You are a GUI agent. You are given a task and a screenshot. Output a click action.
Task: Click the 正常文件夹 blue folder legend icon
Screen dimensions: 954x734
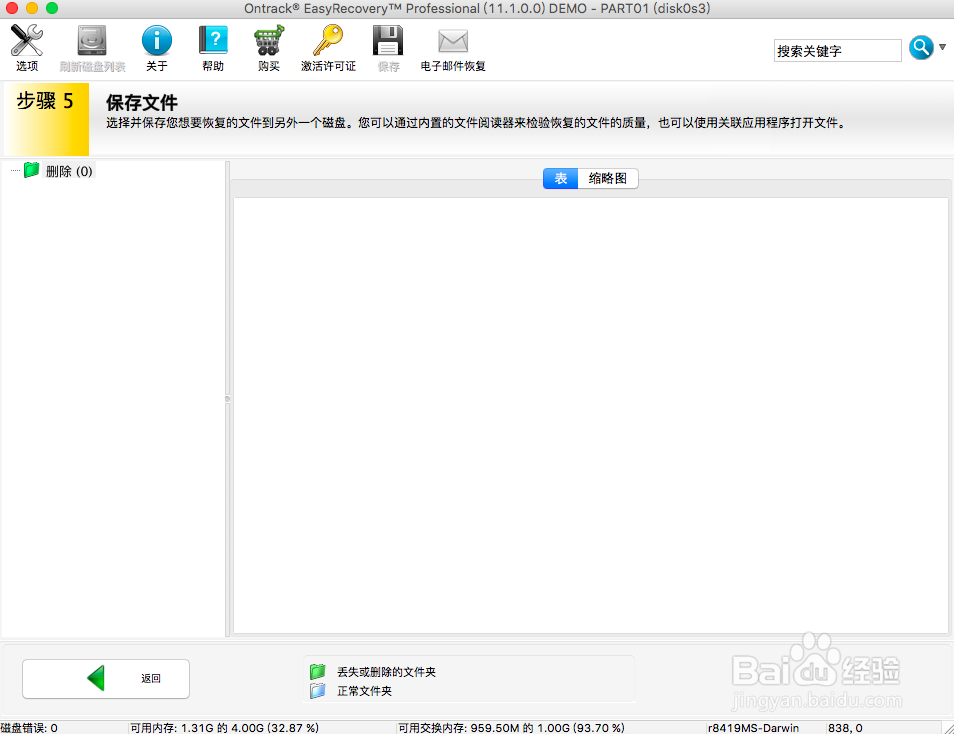pos(318,691)
